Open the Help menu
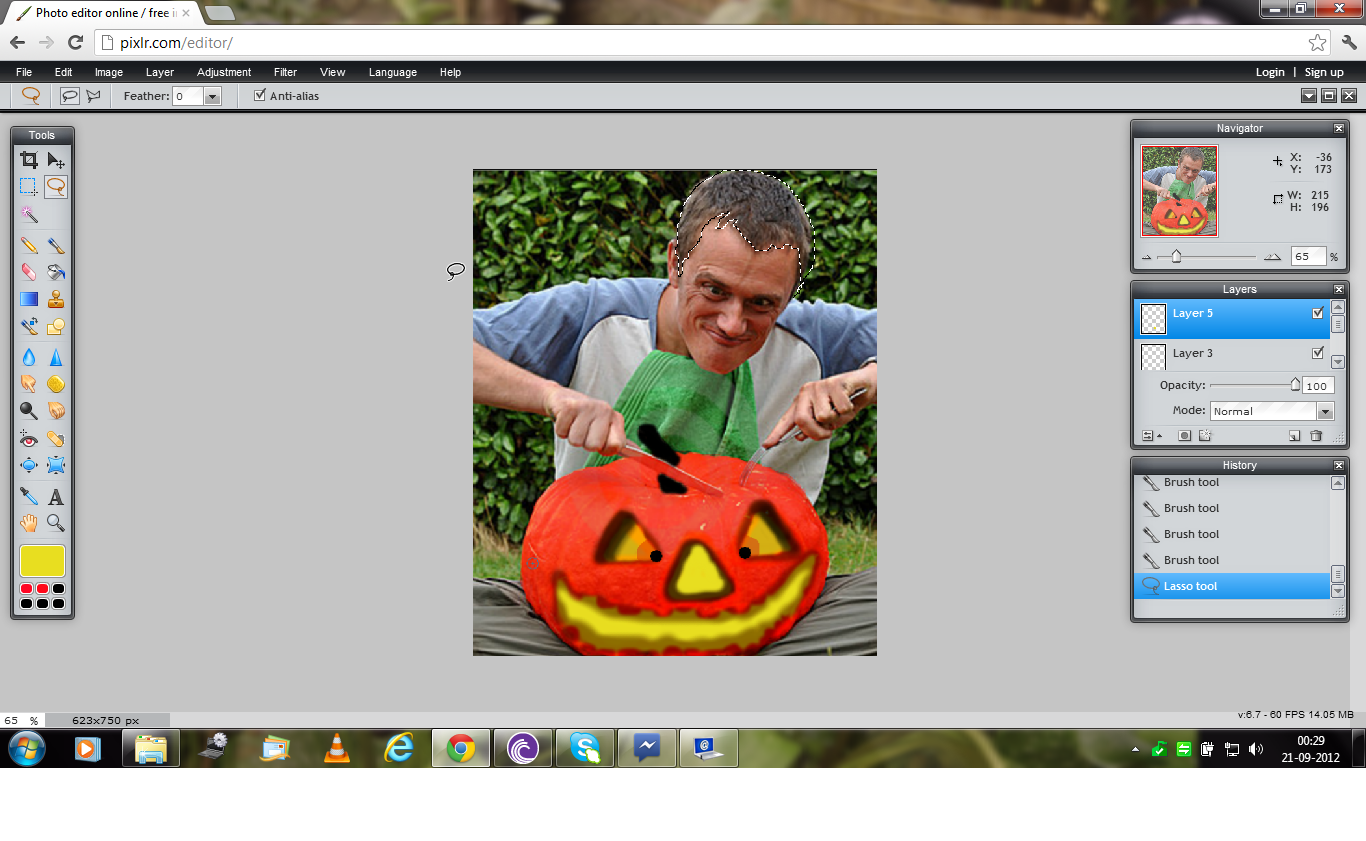Viewport: 1366px width, 841px height. tap(450, 72)
